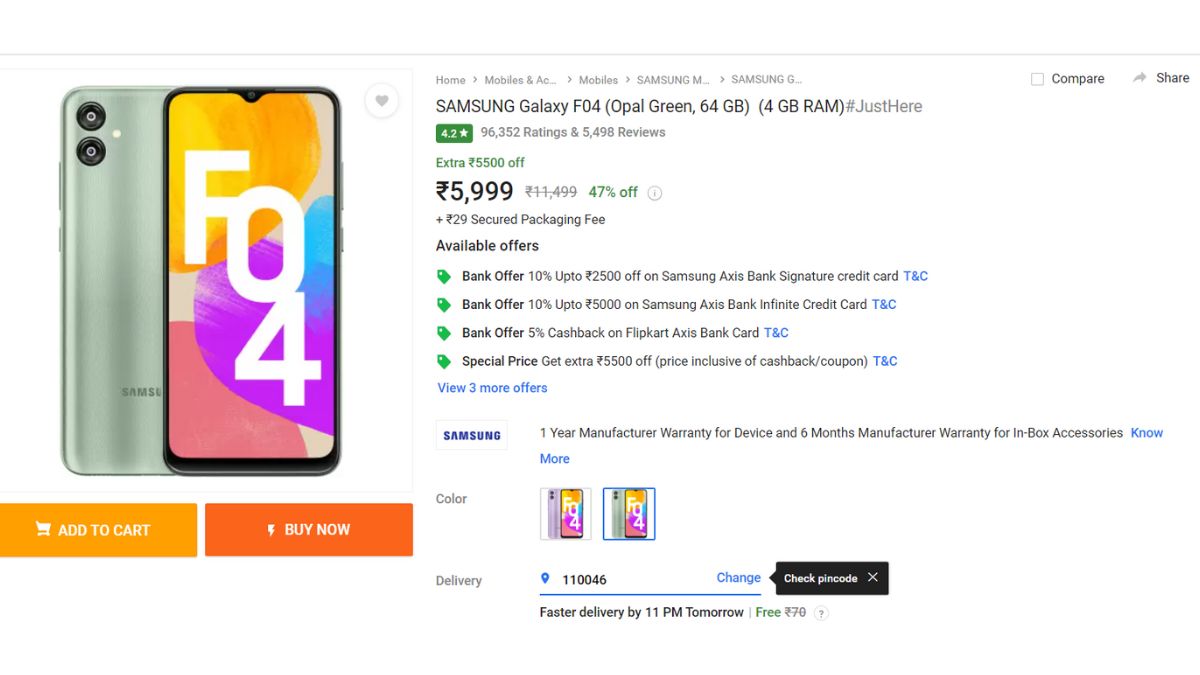Click the wishlist heart icon

pyautogui.click(x=381, y=100)
